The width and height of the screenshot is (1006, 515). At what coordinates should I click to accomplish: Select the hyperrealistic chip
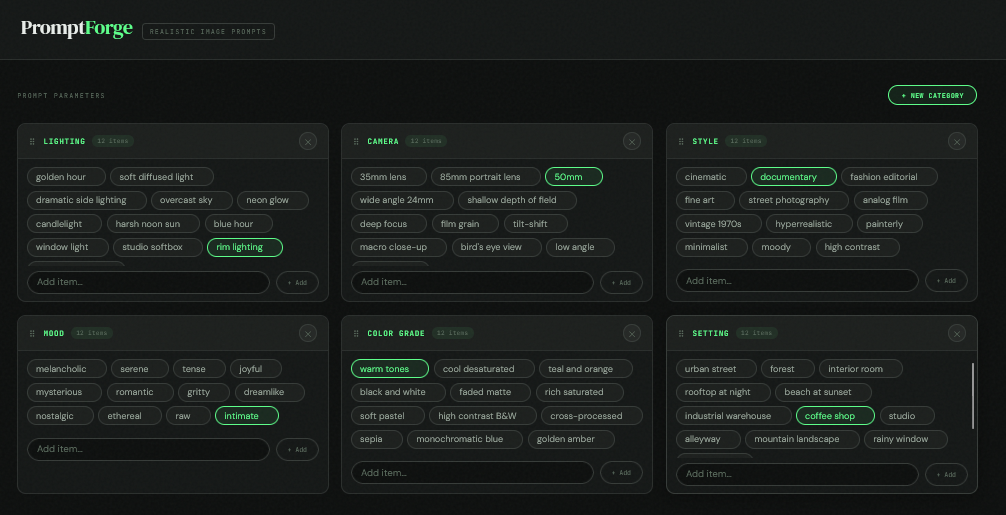809,224
